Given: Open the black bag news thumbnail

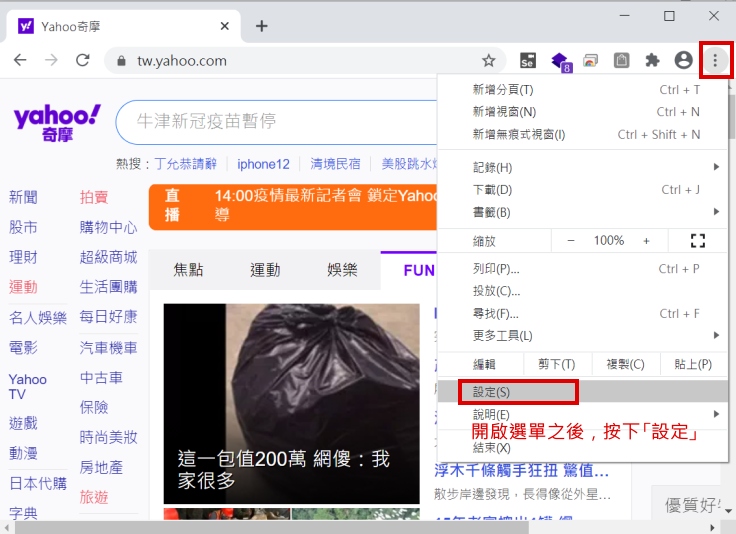Looking at the screenshot, I should click(291, 404).
